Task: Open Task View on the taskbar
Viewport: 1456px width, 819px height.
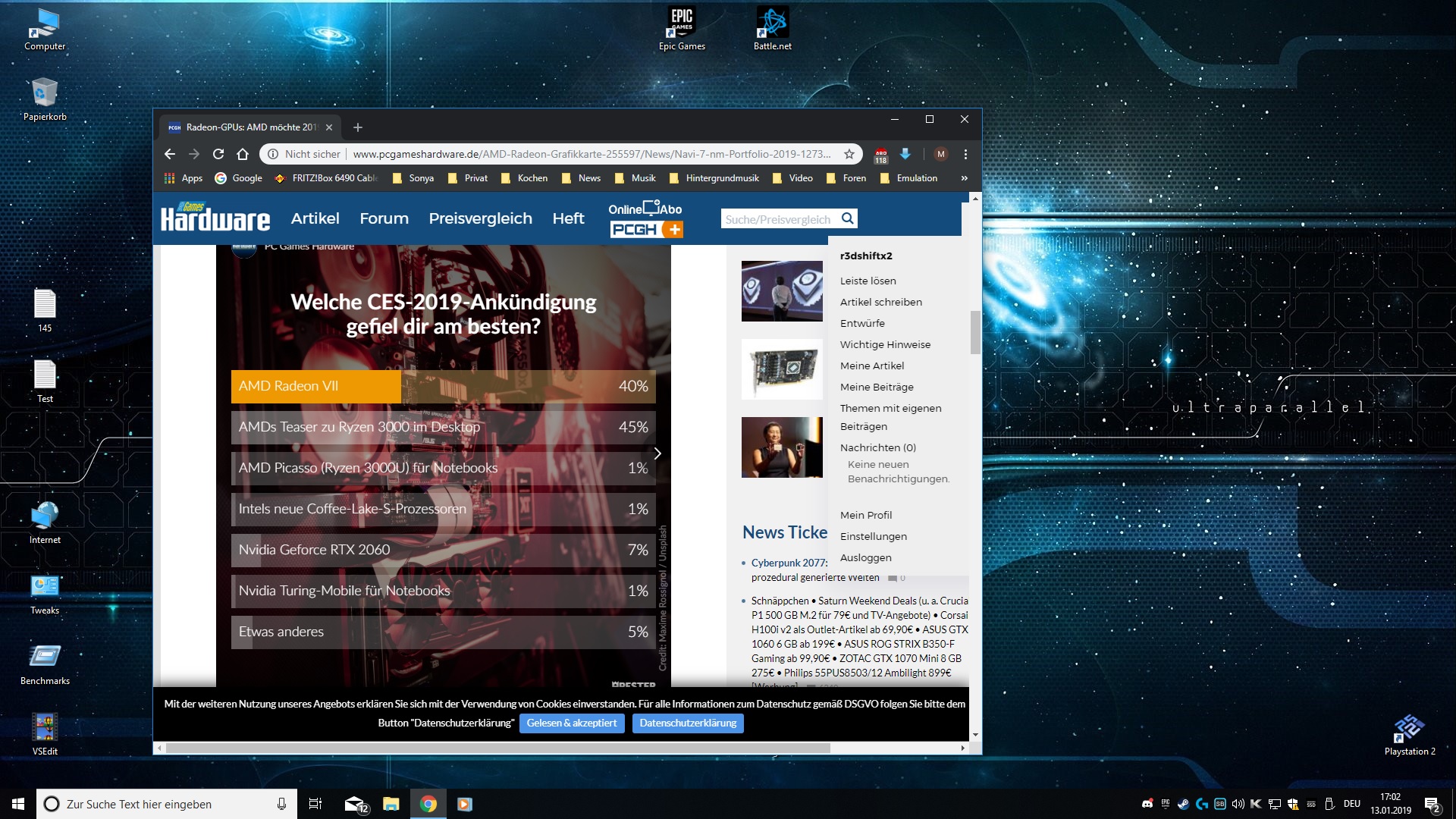Action: pos(315,804)
